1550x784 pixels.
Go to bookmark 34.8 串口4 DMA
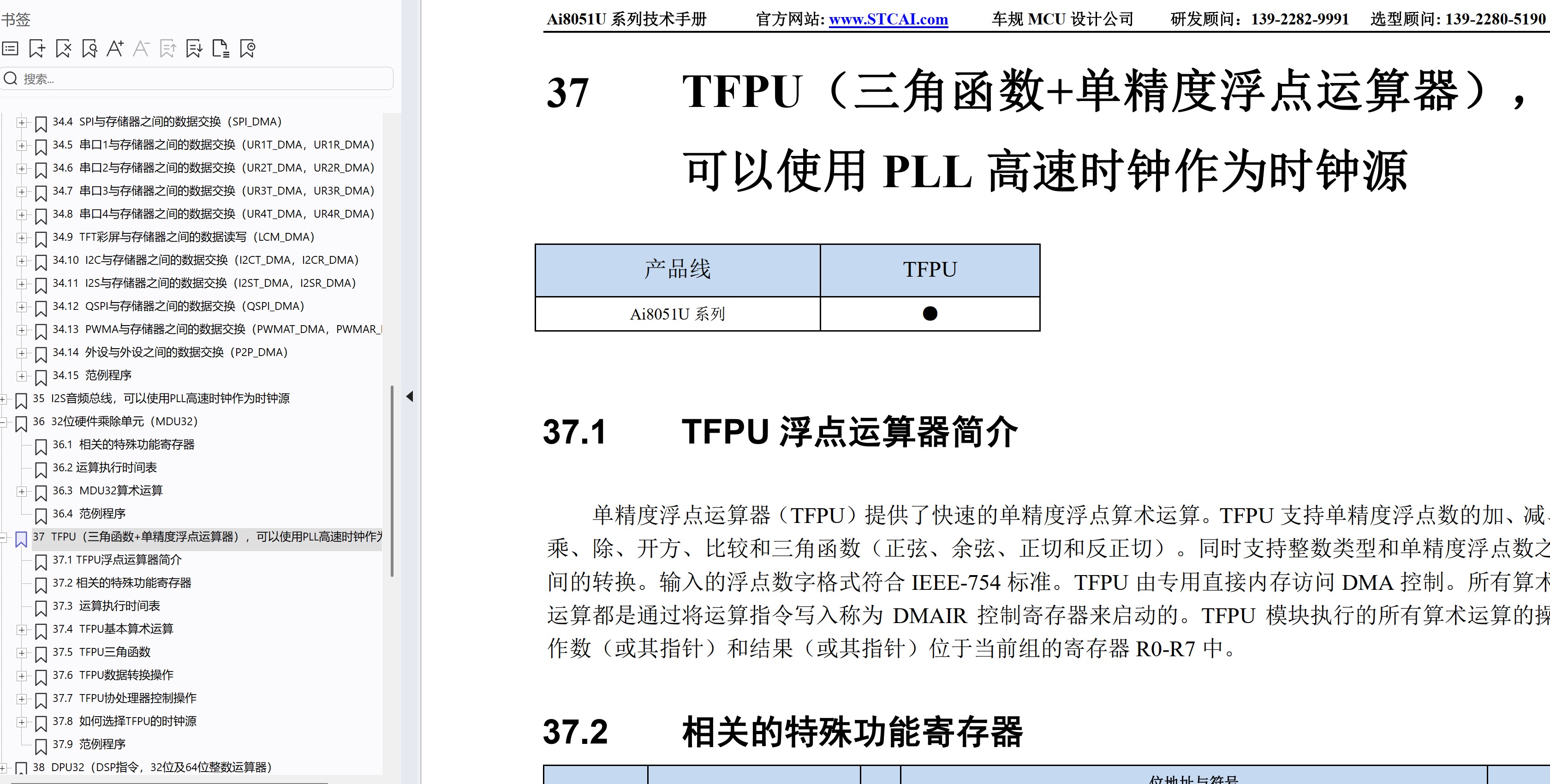(x=213, y=214)
